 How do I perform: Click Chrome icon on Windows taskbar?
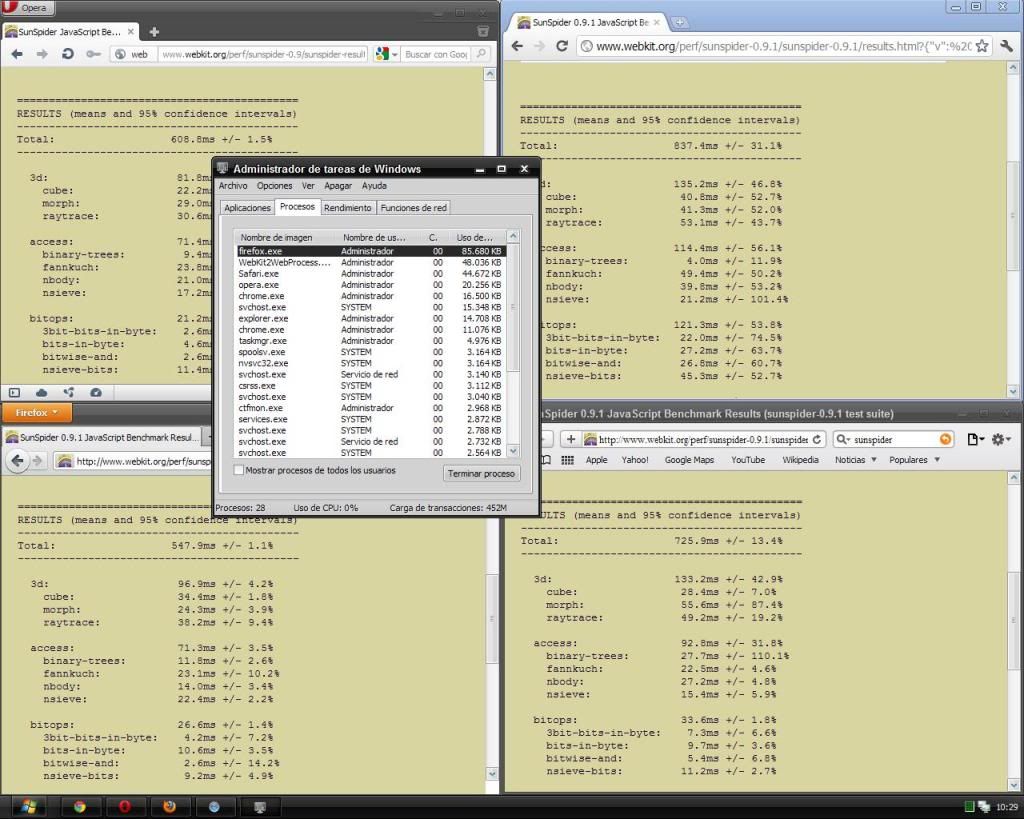pos(80,807)
